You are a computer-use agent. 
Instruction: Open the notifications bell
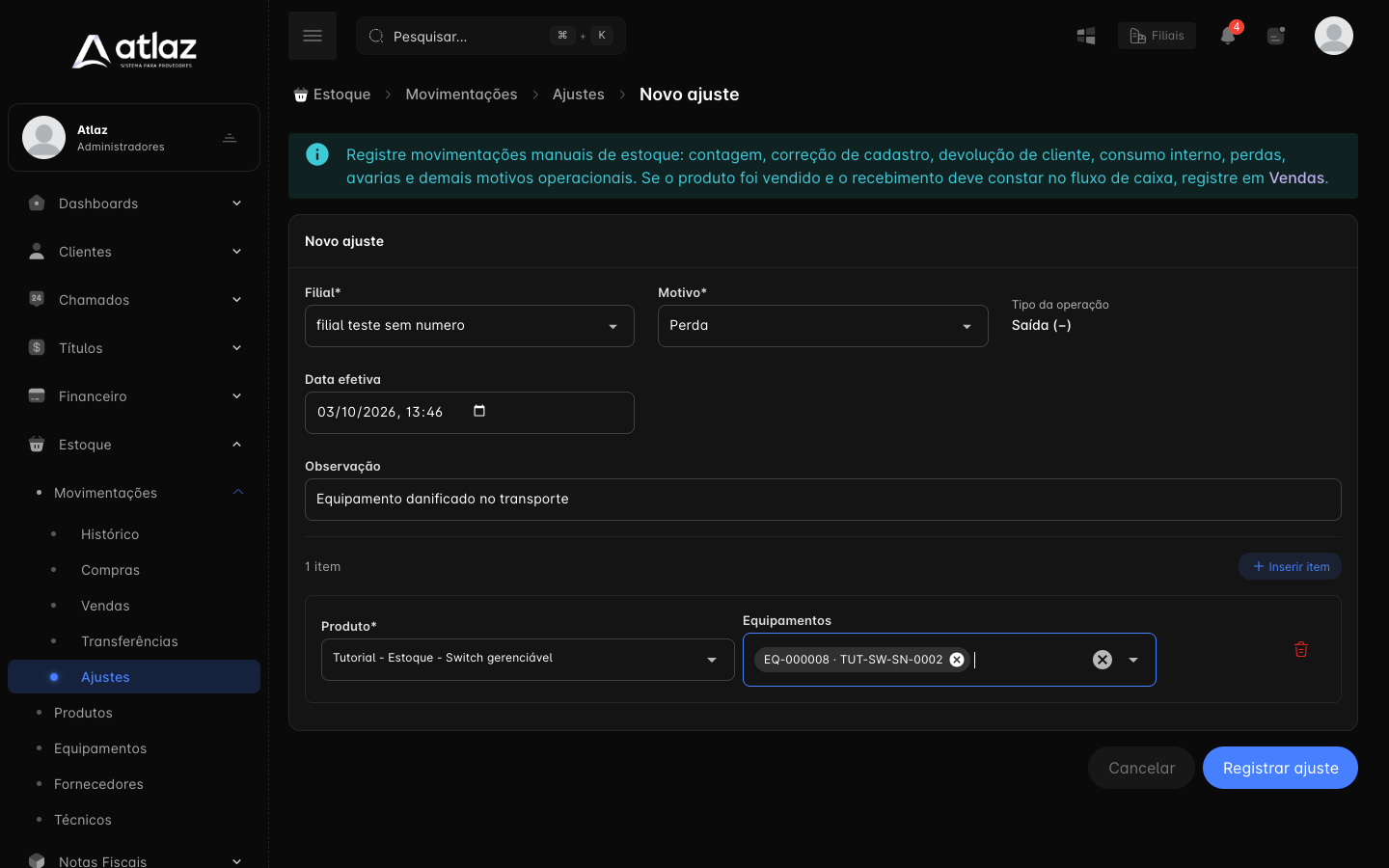coord(1228,36)
